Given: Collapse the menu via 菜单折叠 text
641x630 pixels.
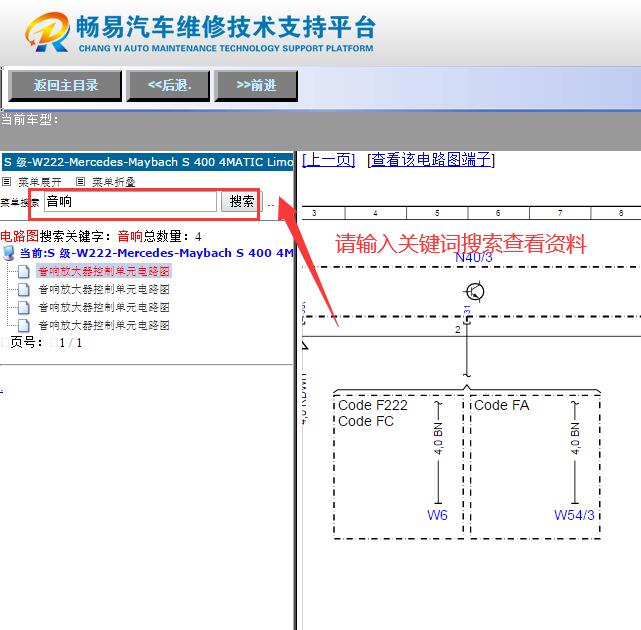Looking at the screenshot, I should click(114, 182).
